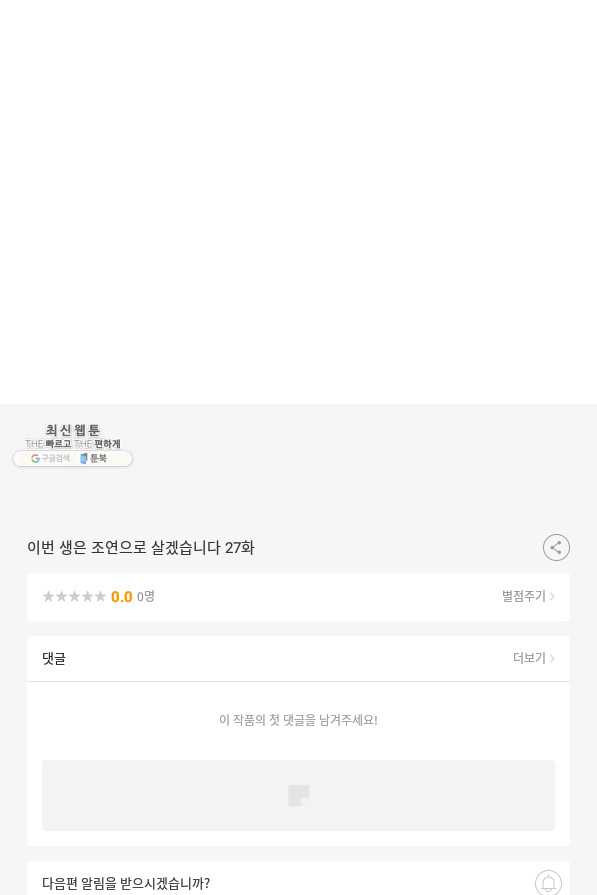Click the episode title 이번 생은 조연으로 살겠습니다 27화
597x895 pixels.
(140, 547)
